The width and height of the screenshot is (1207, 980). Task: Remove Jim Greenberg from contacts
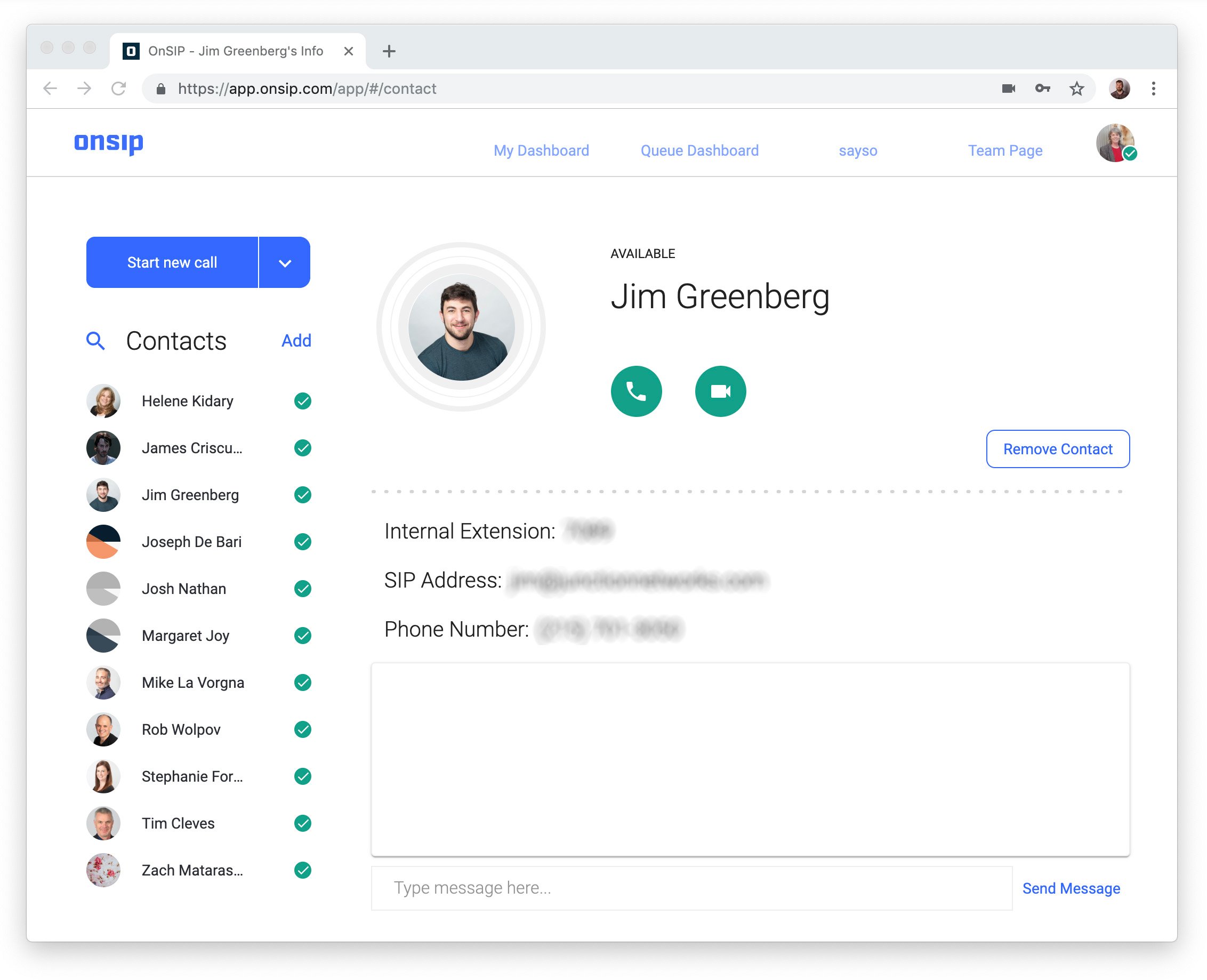tap(1057, 449)
